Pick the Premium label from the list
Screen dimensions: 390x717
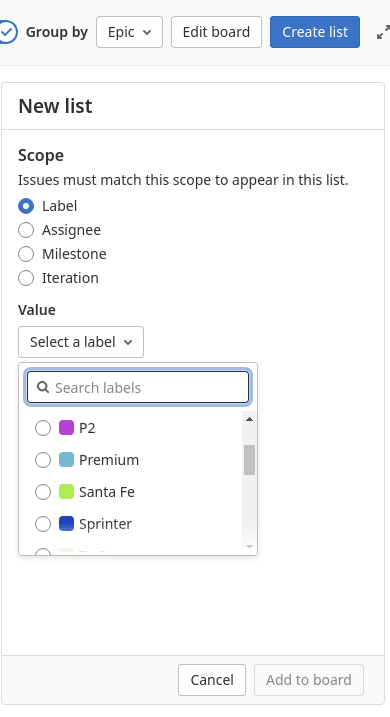[109, 460]
